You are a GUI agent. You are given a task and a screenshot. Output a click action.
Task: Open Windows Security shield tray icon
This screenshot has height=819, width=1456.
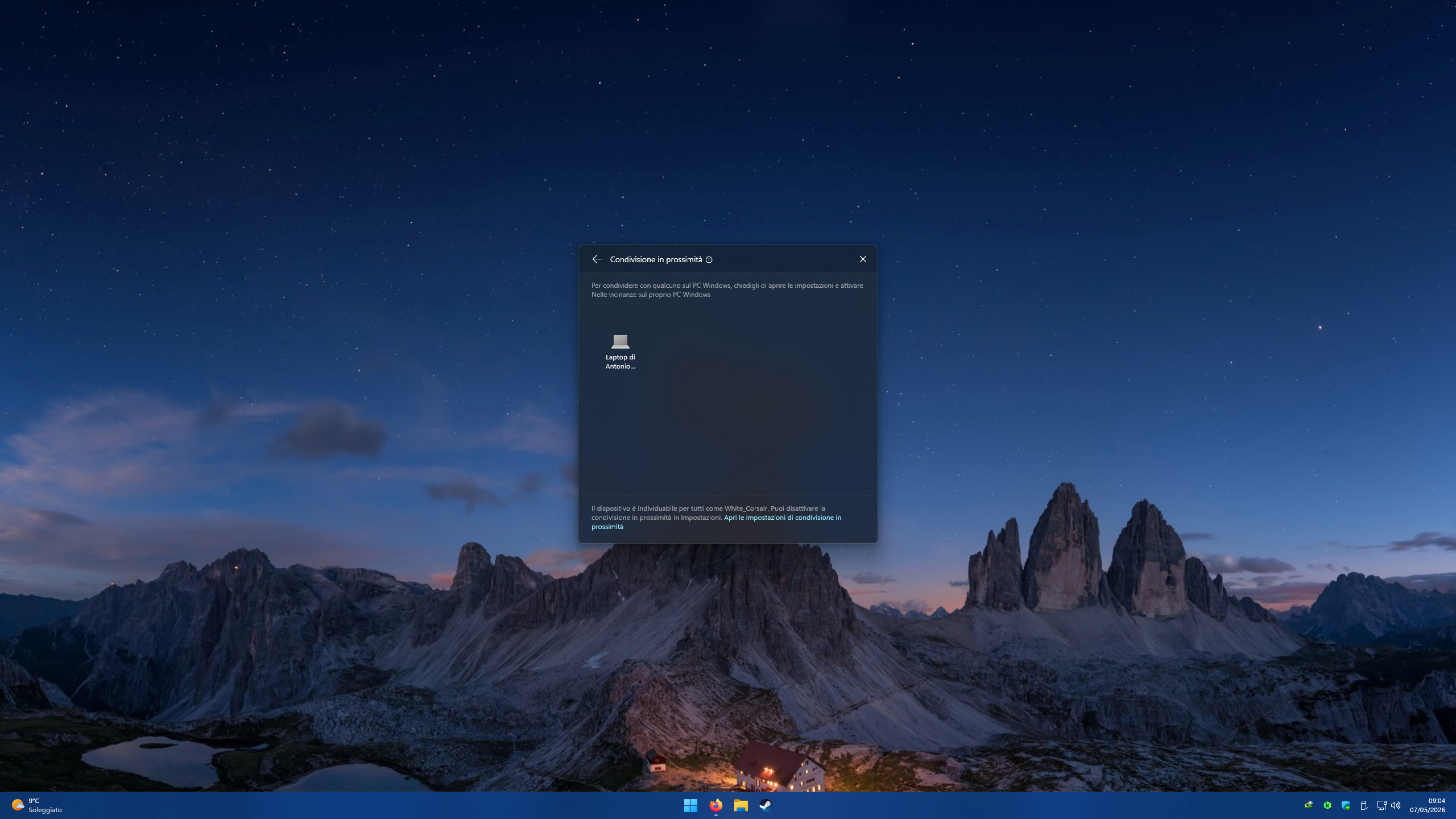click(x=1346, y=805)
